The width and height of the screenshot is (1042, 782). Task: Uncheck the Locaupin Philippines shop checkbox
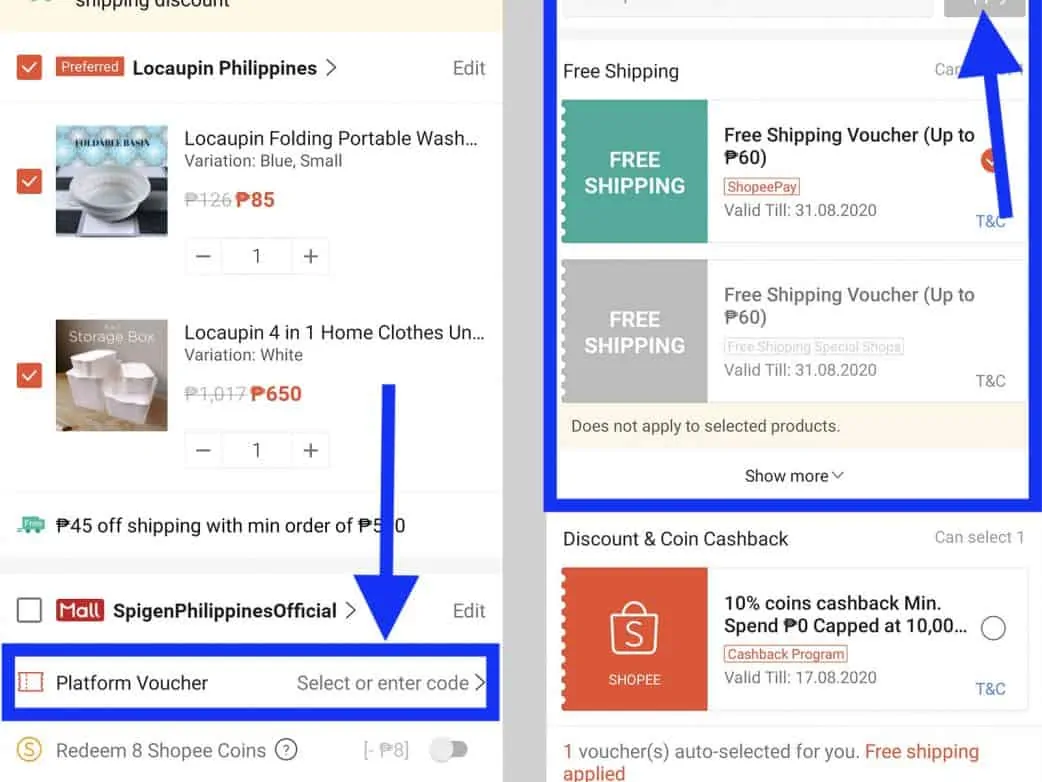(x=29, y=67)
